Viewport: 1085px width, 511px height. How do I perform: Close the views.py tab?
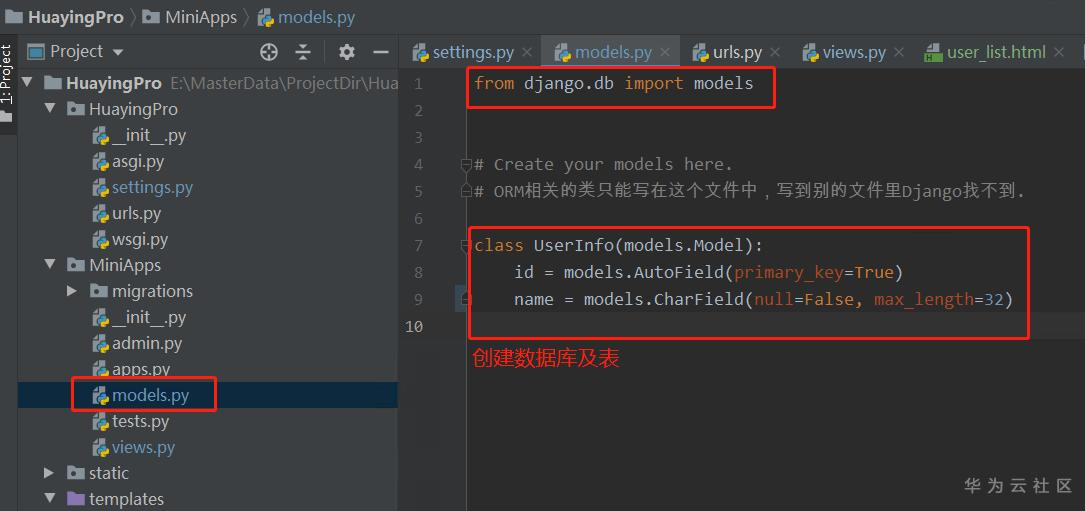coord(899,52)
